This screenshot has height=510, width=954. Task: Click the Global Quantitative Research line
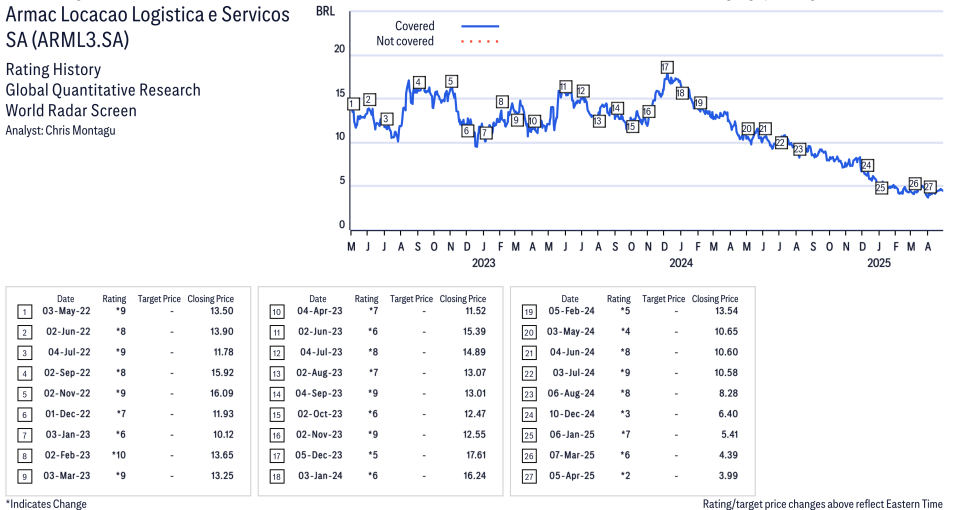[x=103, y=90]
